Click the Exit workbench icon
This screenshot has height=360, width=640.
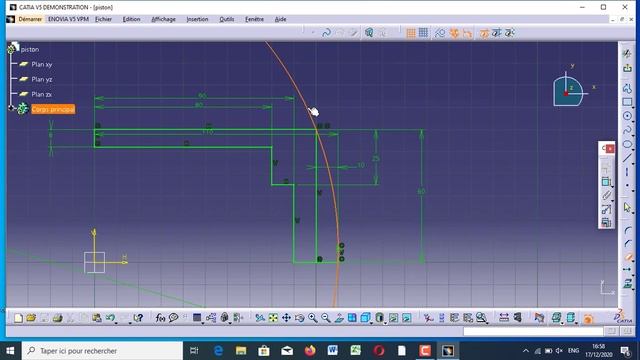(627, 68)
